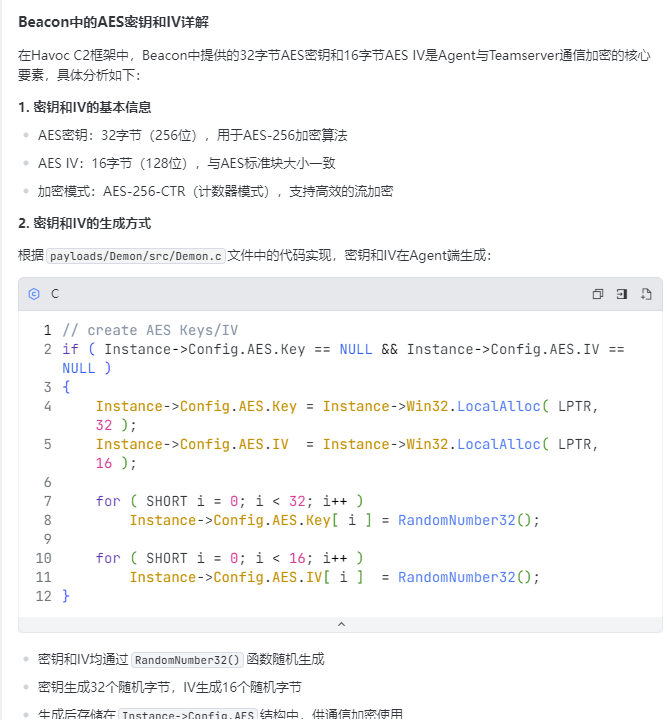
Task: Click bullet '加密模式: AES-256-CTR'
Action: point(215,191)
